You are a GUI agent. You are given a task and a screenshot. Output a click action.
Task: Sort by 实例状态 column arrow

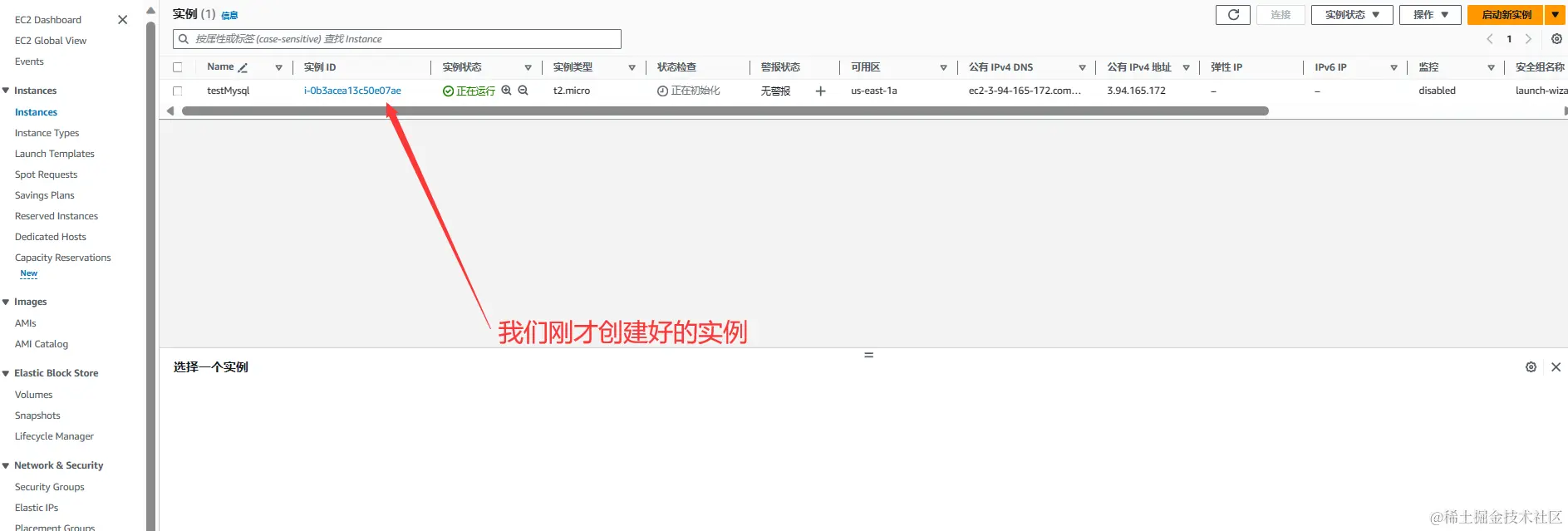tap(528, 67)
